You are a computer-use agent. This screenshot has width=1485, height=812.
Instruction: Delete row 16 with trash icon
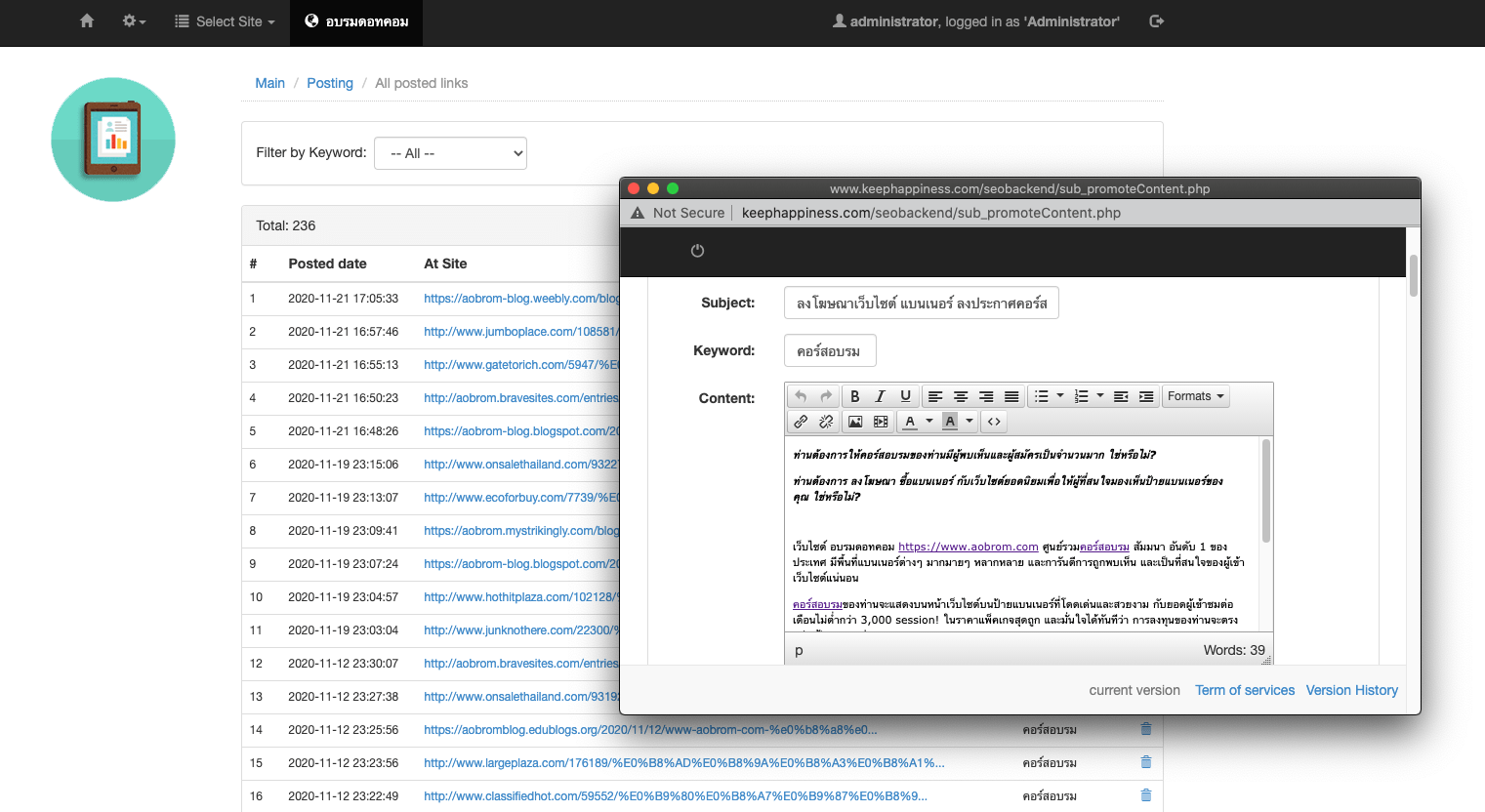pos(1146,795)
